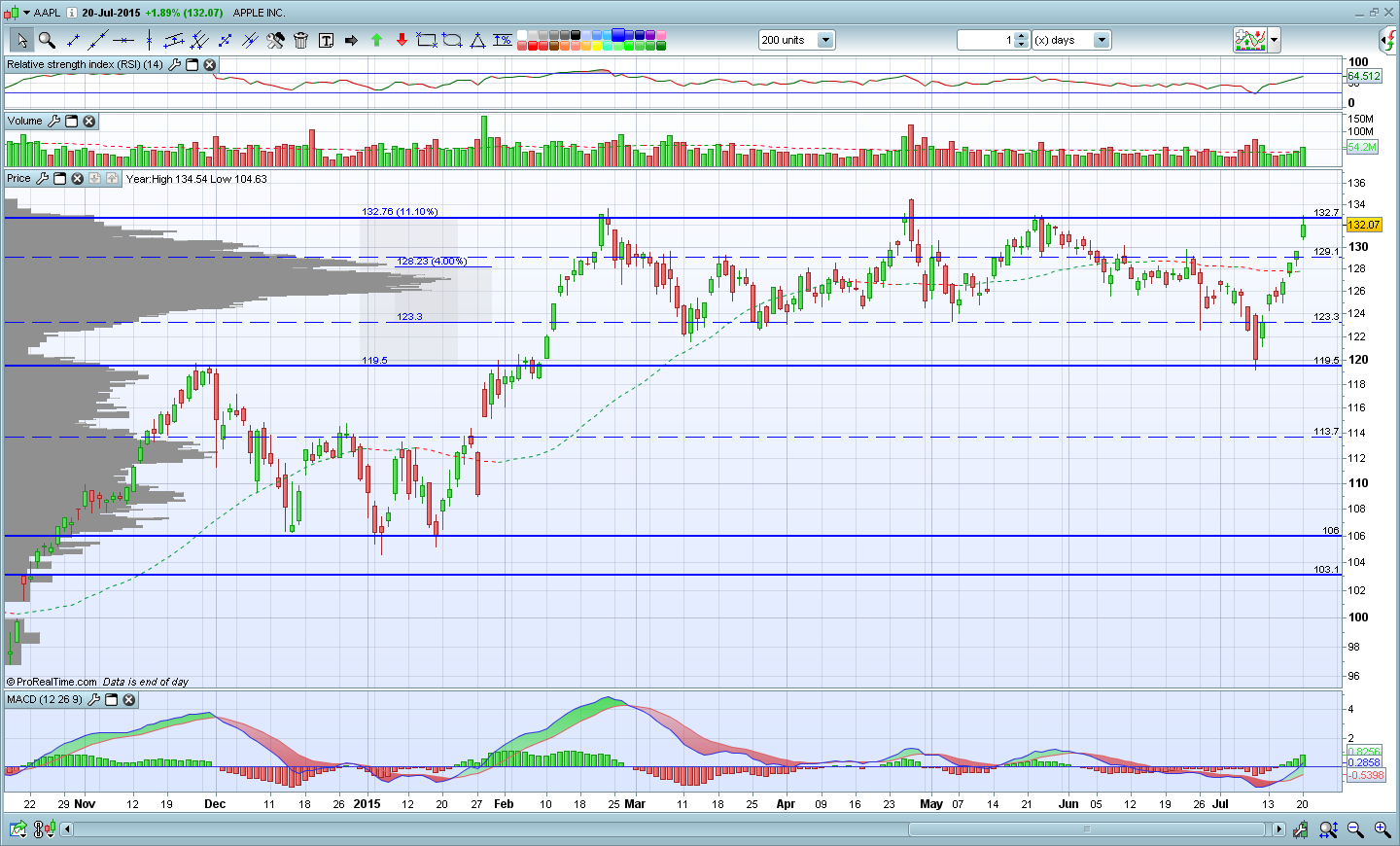1400x846 pixels.
Task: Pick the black color swatch
Action: click(576, 35)
